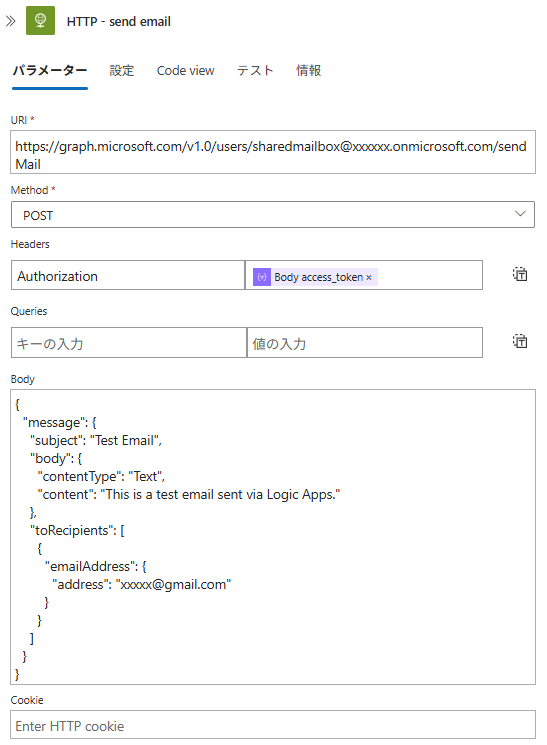Select the Body access_token token chip
Screen dimensions: 547x745
coord(315,277)
